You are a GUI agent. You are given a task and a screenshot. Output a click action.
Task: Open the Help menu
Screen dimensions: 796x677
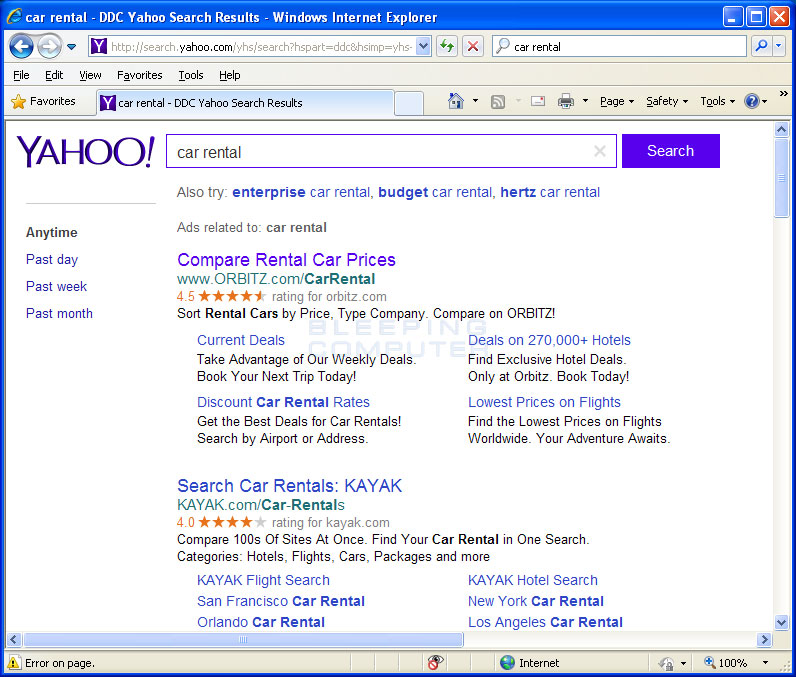point(229,75)
